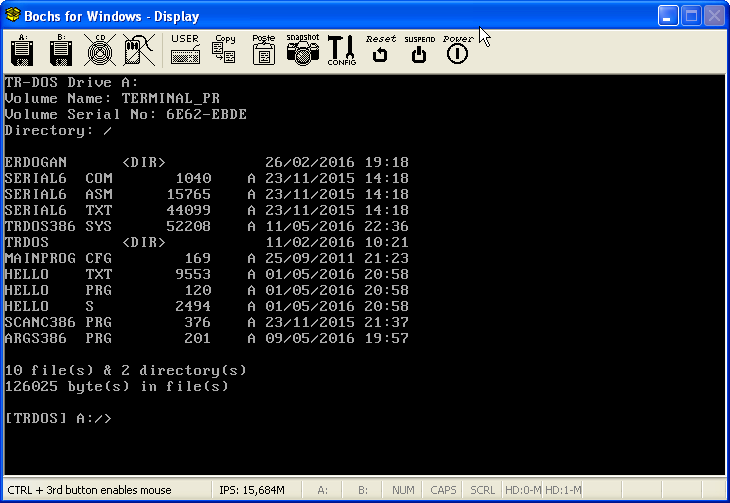Click the CAPS status indicator
This screenshot has height=503, width=730.
tap(443, 490)
